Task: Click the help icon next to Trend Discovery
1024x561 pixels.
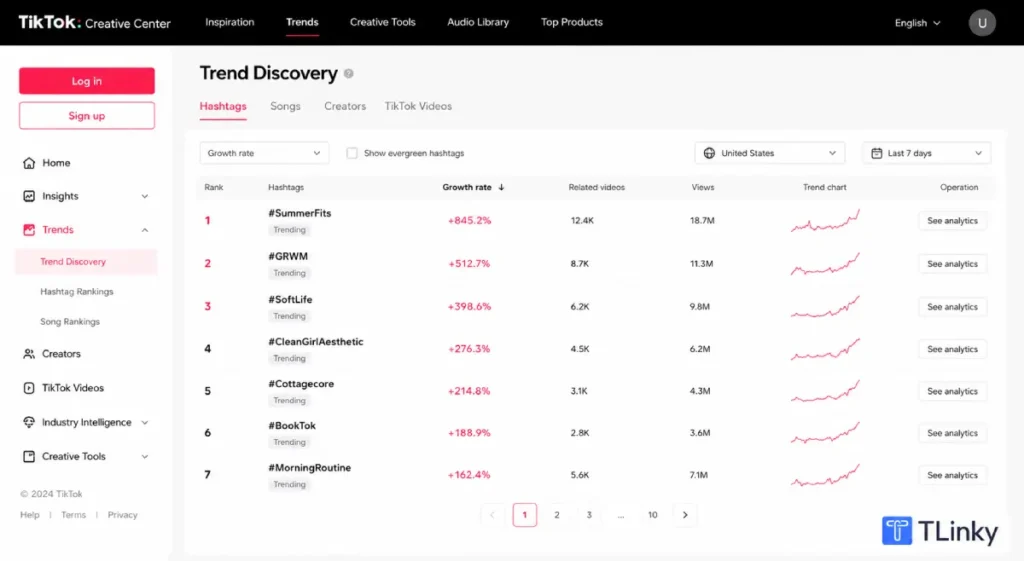Action: point(349,74)
